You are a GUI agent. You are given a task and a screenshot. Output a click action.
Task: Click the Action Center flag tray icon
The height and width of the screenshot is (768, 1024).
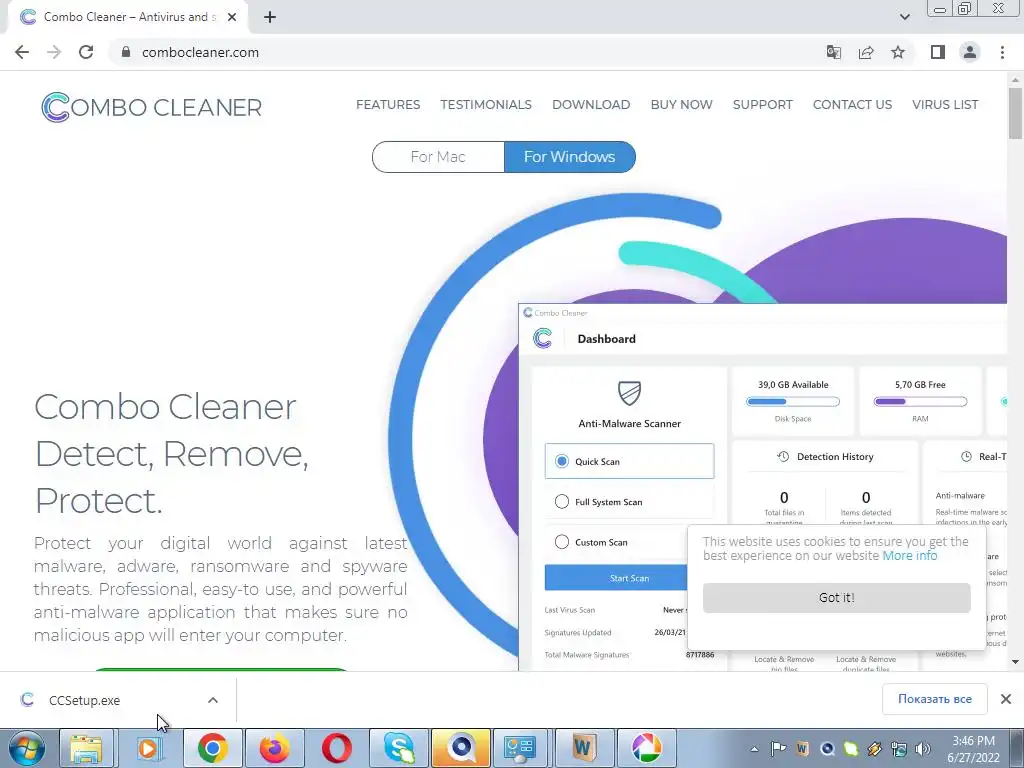coord(778,749)
